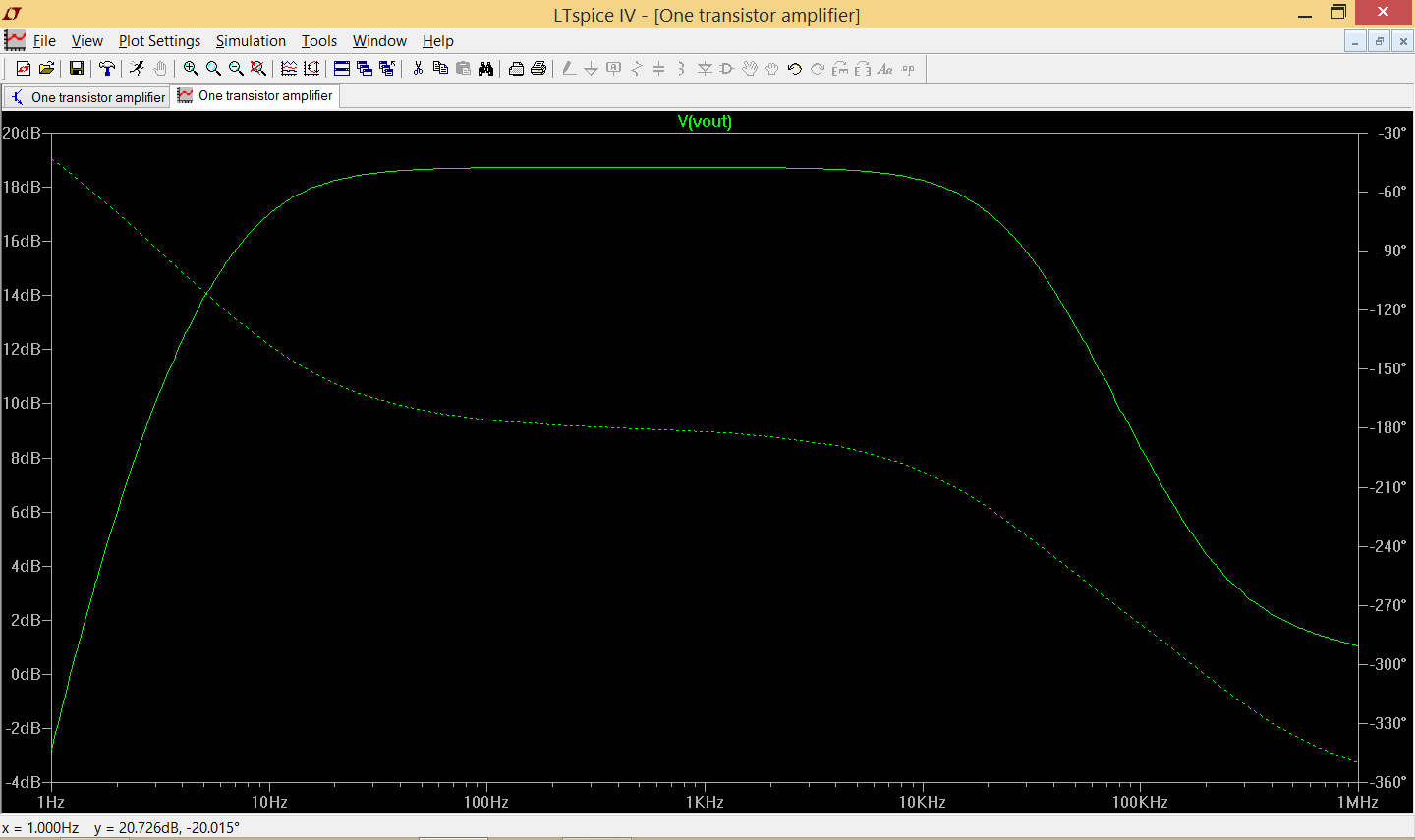The image size is (1415, 840).
Task: Click the Move hand icon
Action: pyautogui.click(x=750, y=68)
